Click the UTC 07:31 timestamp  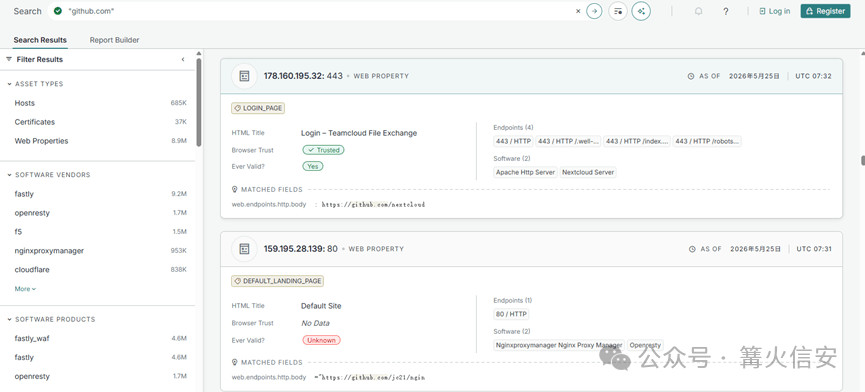pos(814,249)
